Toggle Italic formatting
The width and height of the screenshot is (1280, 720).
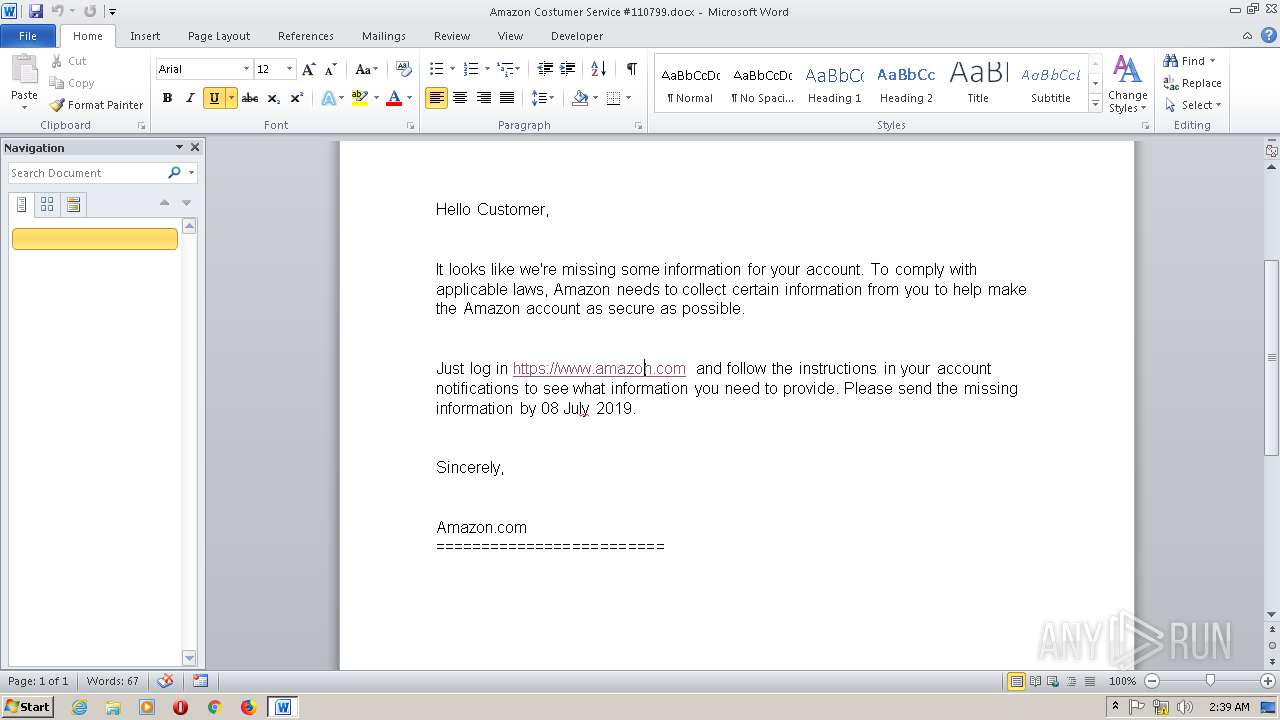click(x=190, y=98)
